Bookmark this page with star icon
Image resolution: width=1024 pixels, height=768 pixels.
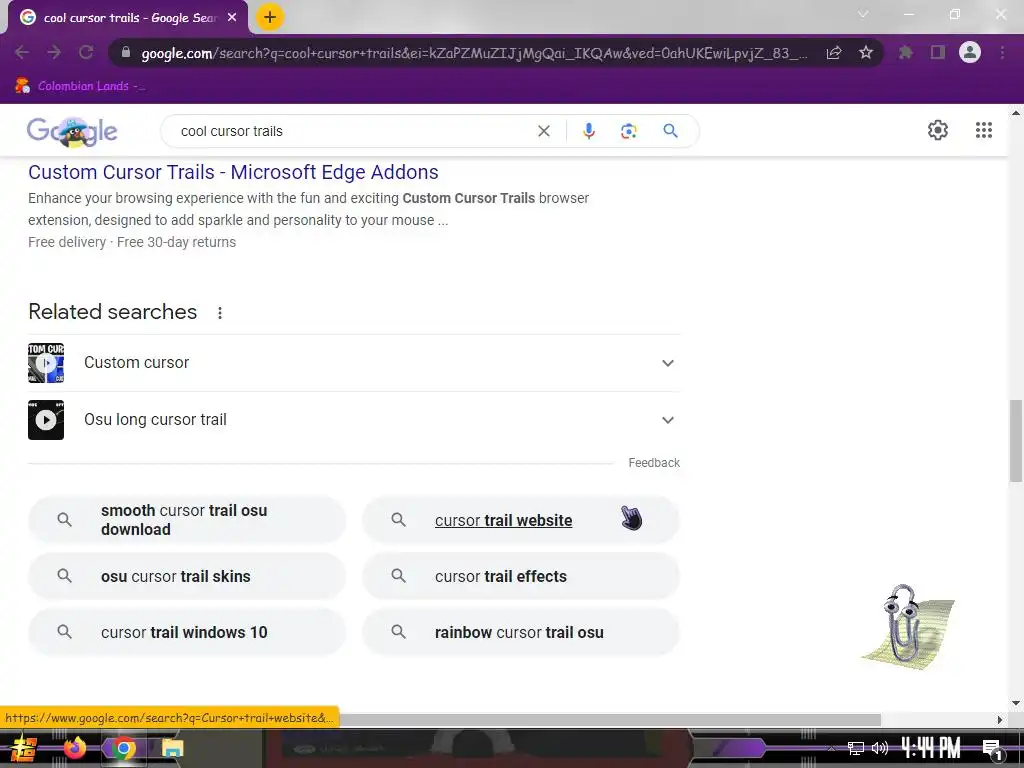(866, 52)
